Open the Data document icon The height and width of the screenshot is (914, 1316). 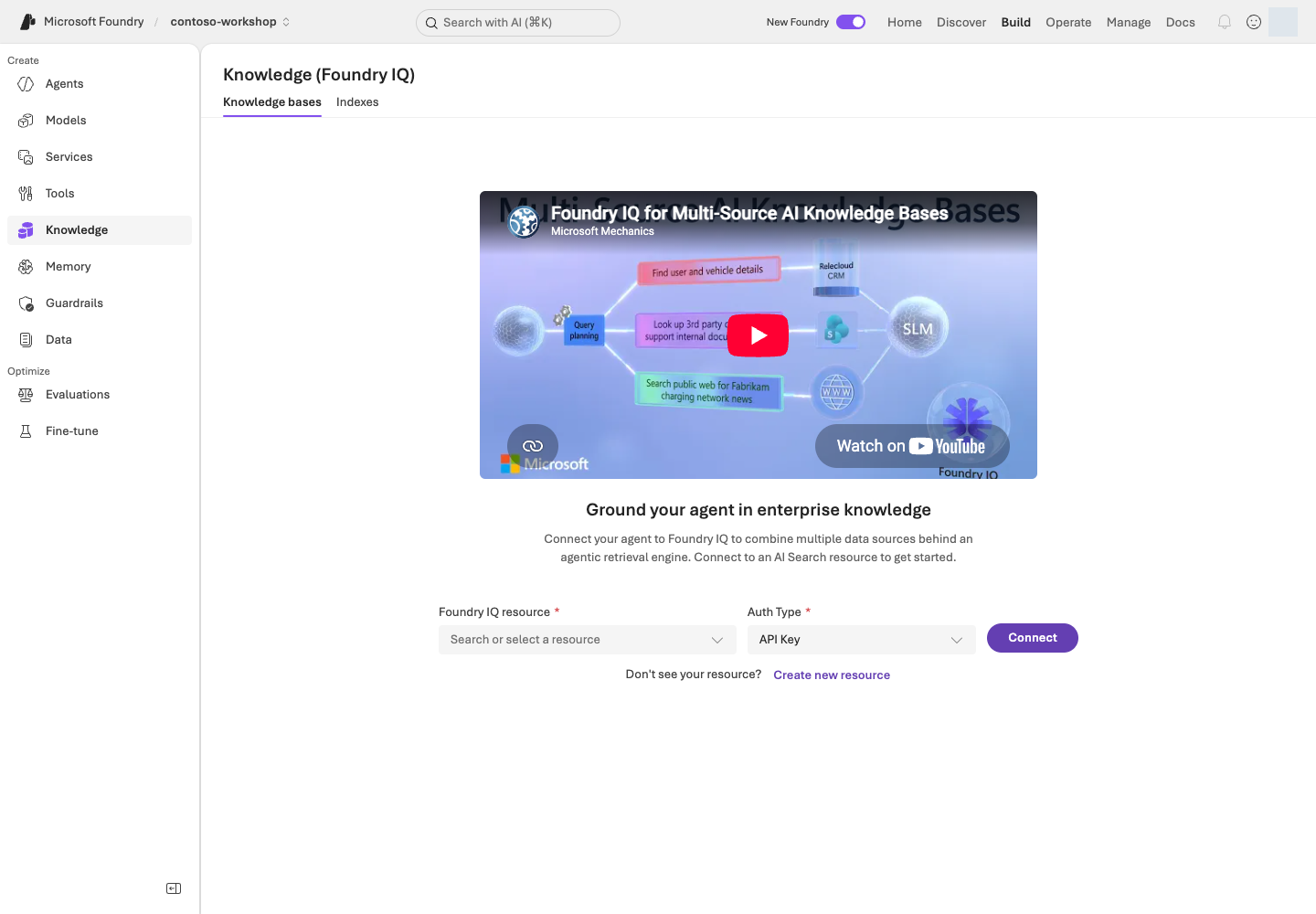coord(26,340)
